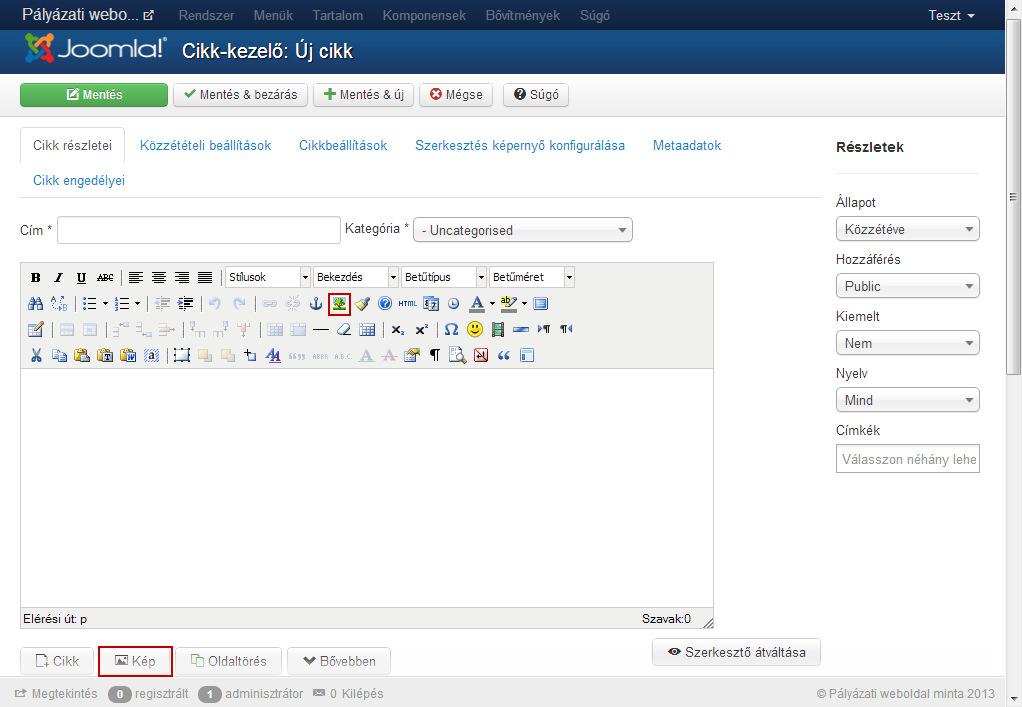Click the highlight background color swatch
Image resolution: width=1022 pixels, height=707 pixels.
click(x=508, y=304)
